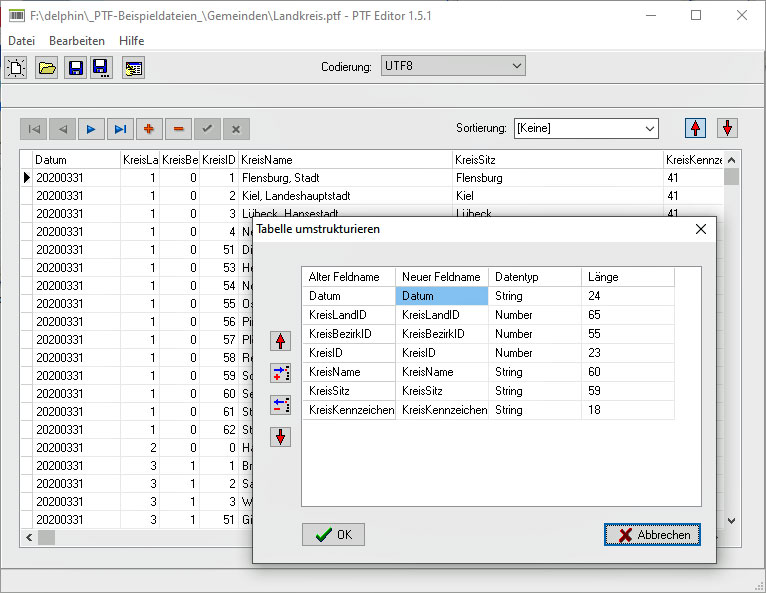Click the table's vertical scrollbar down arrow
The width and height of the screenshot is (766, 593).
731,521
